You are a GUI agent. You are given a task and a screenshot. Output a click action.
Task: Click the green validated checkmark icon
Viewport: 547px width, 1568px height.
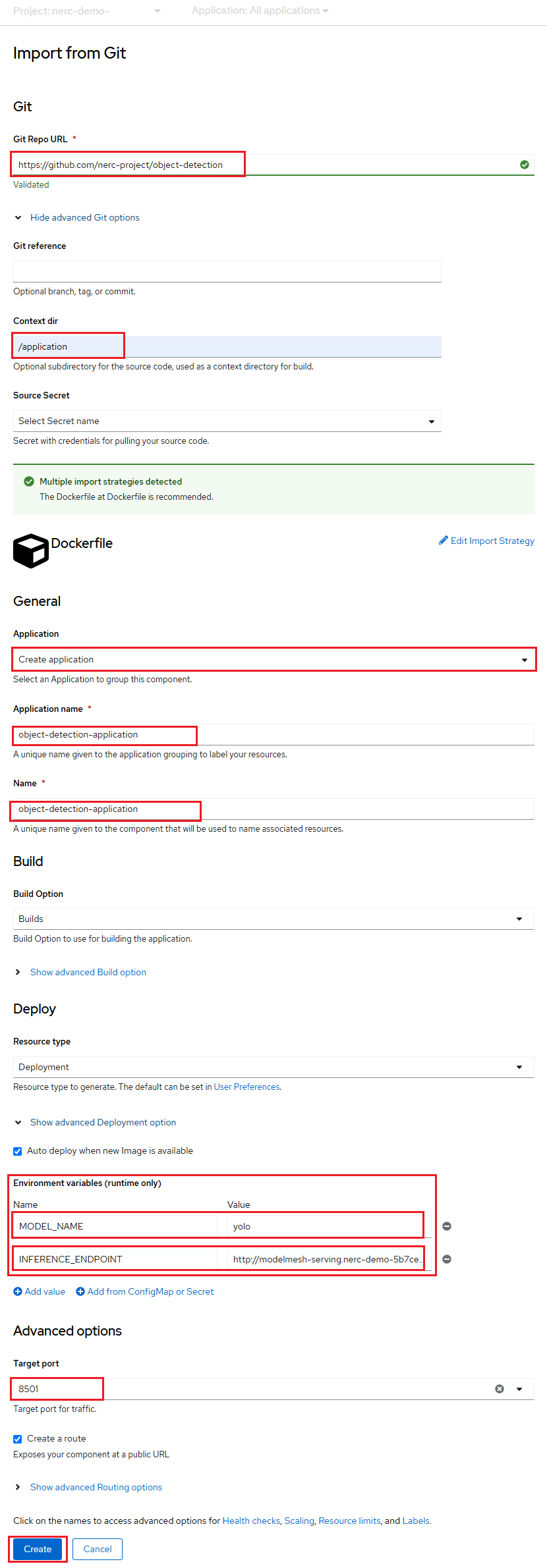[x=525, y=165]
